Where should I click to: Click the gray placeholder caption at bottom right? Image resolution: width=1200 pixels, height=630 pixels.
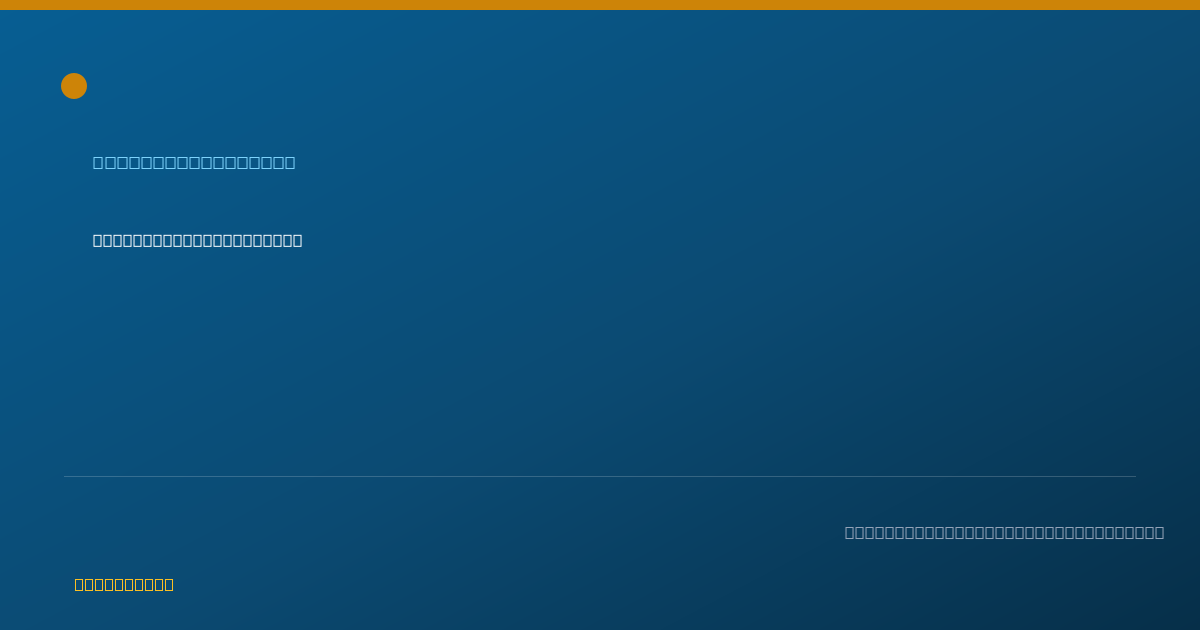coord(1004,532)
